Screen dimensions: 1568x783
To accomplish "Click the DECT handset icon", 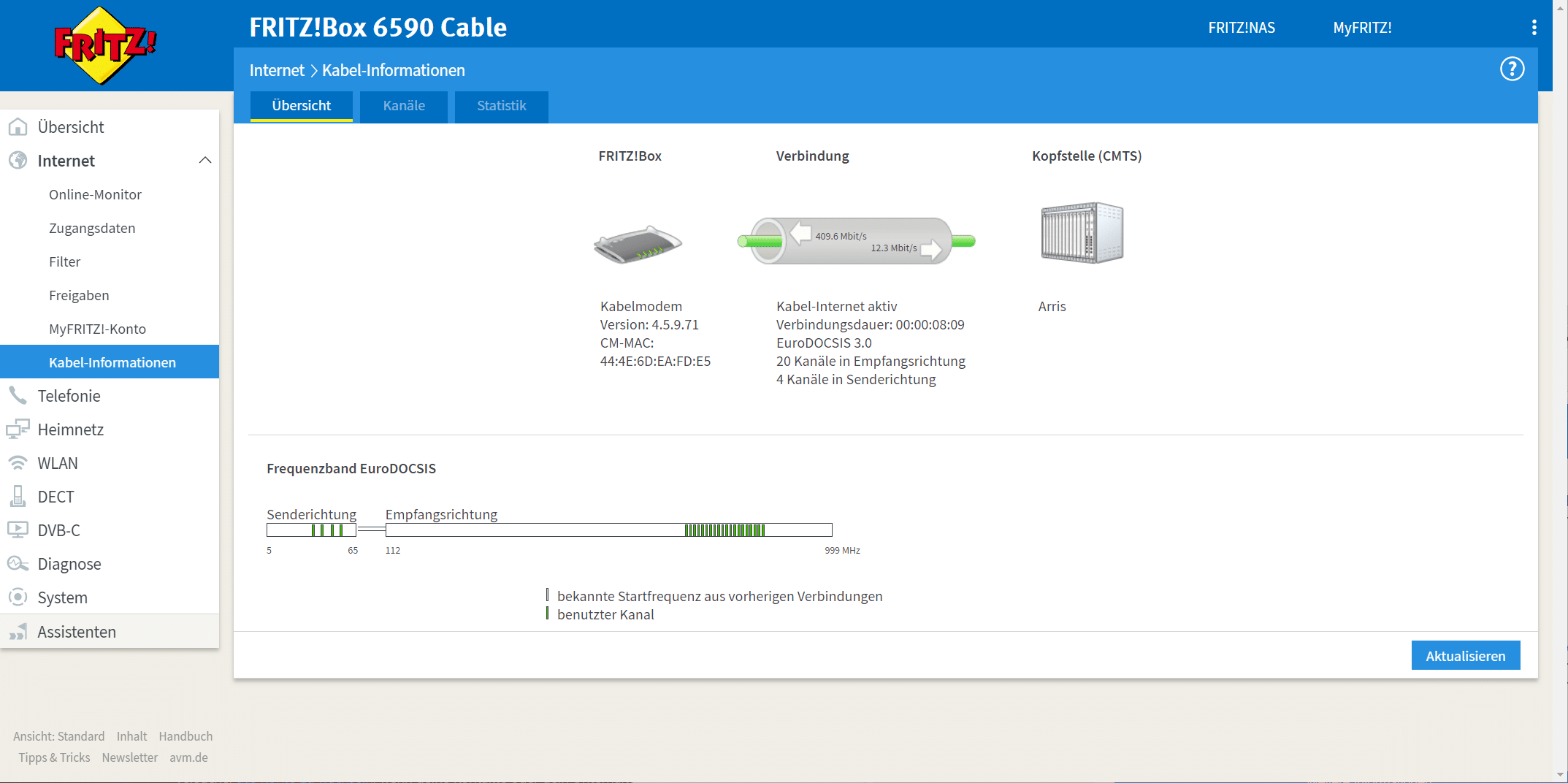I will [x=18, y=497].
